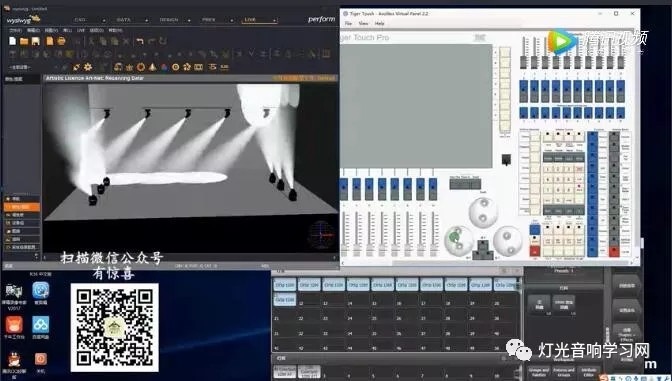Toggle the first blue playback swop button
The width and height of the screenshot is (672, 381).
(x=344, y=189)
